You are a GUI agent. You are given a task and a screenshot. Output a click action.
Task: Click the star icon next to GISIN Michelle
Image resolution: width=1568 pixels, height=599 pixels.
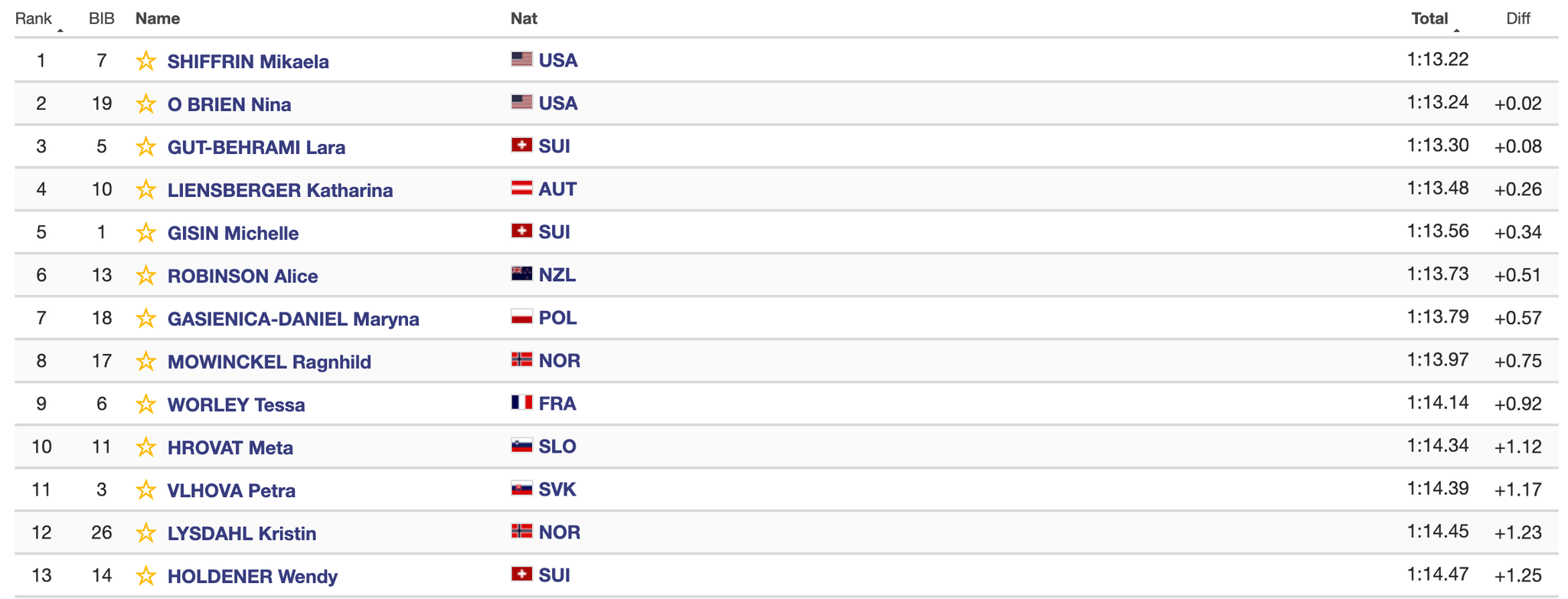[x=145, y=232]
